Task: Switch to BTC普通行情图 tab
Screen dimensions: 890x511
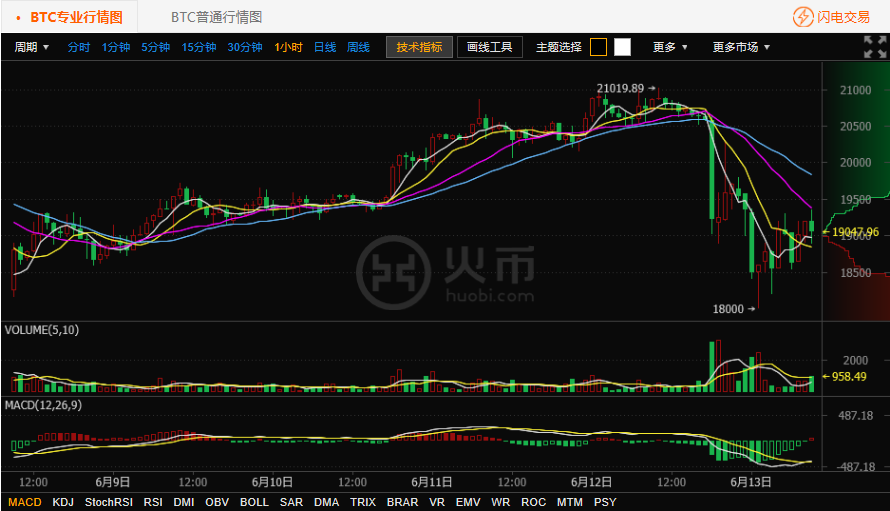Action: pyautogui.click(x=216, y=17)
